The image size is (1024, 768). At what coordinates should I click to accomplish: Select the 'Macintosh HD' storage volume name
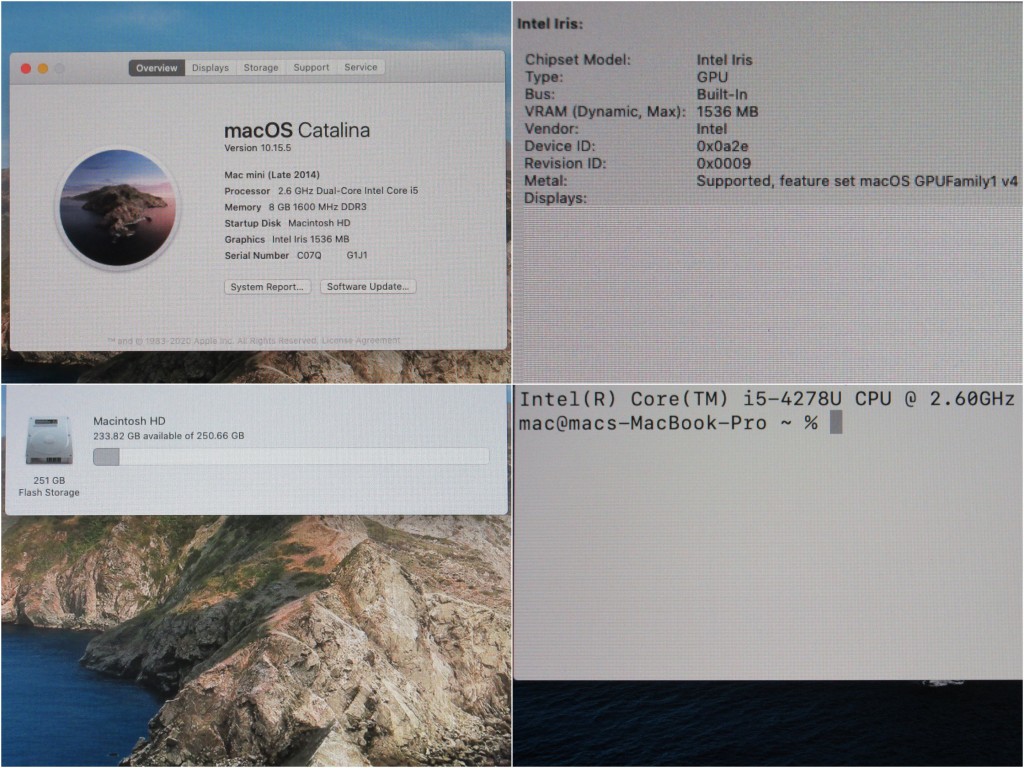click(129, 421)
